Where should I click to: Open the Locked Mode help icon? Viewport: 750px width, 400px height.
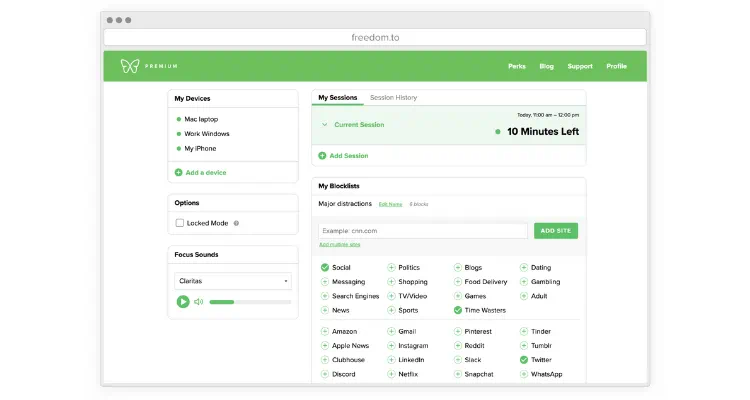(x=236, y=223)
